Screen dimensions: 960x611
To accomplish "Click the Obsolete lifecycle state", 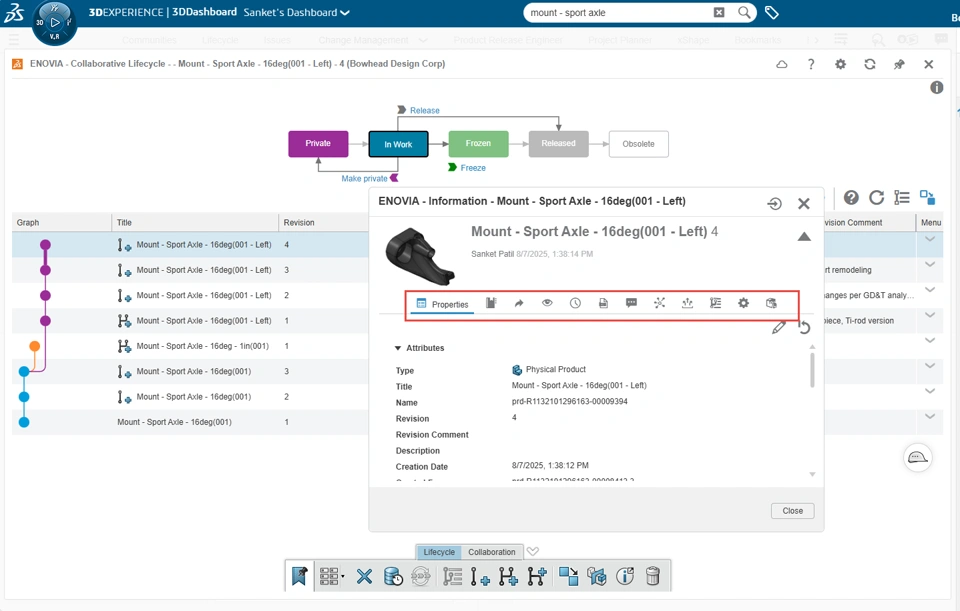I will 639,144.
